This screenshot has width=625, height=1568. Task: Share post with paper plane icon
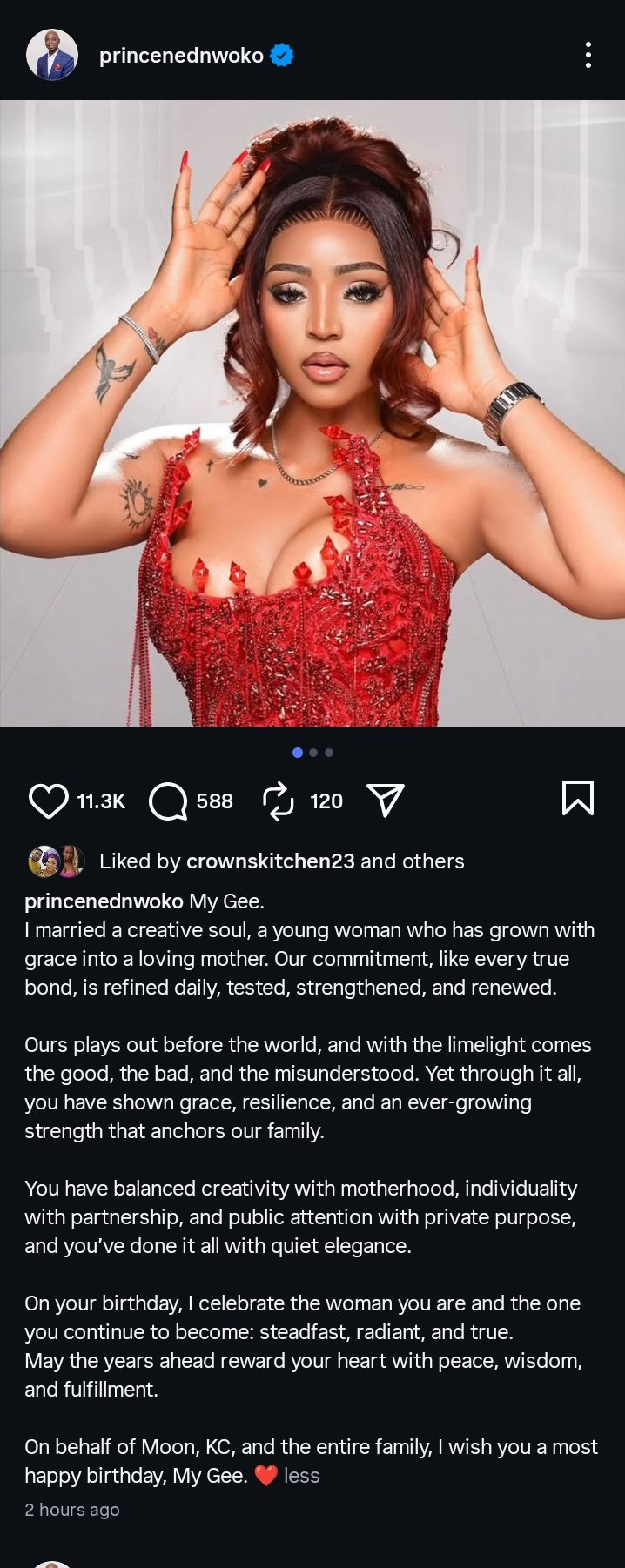tap(386, 800)
